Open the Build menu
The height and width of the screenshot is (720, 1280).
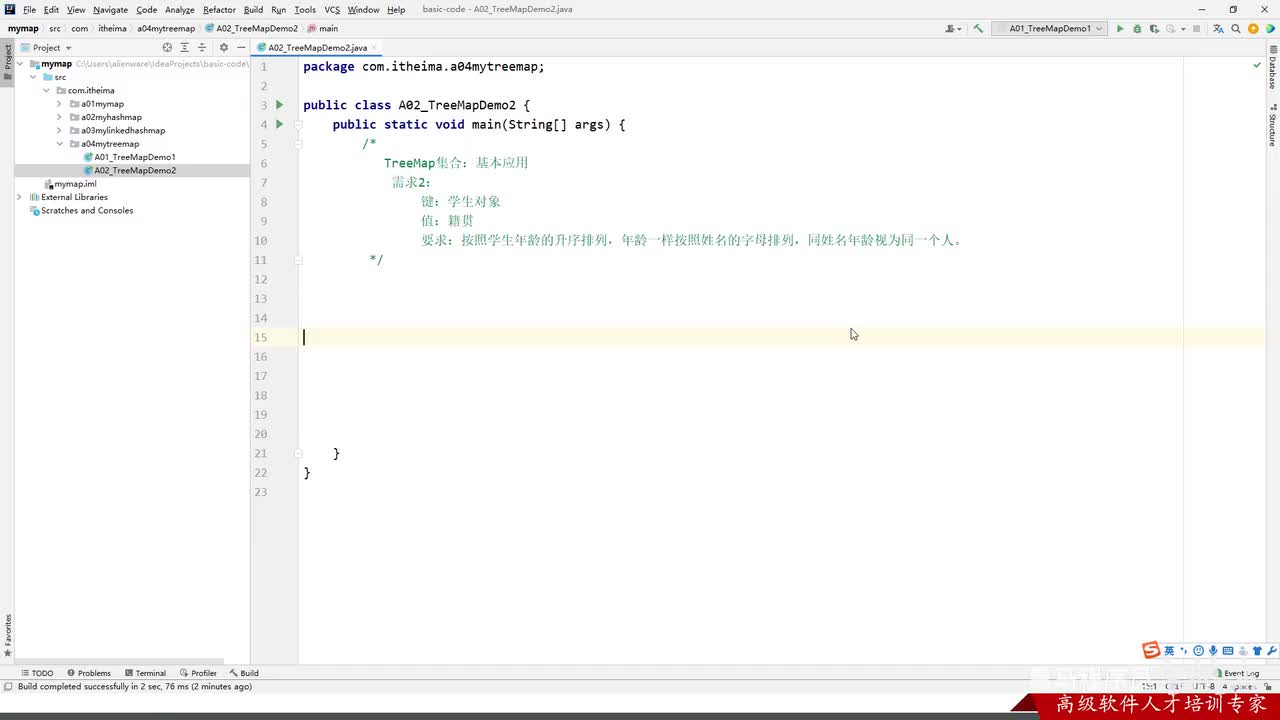pos(253,10)
